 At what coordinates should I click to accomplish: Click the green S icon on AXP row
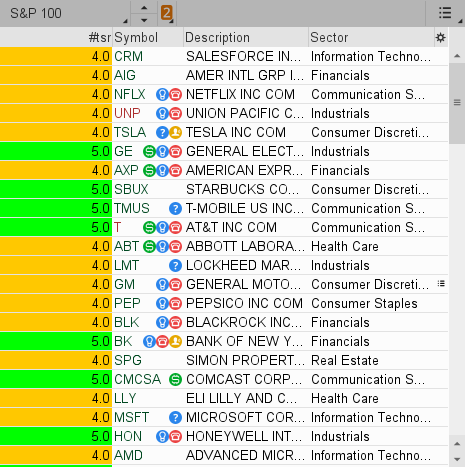pos(149,171)
